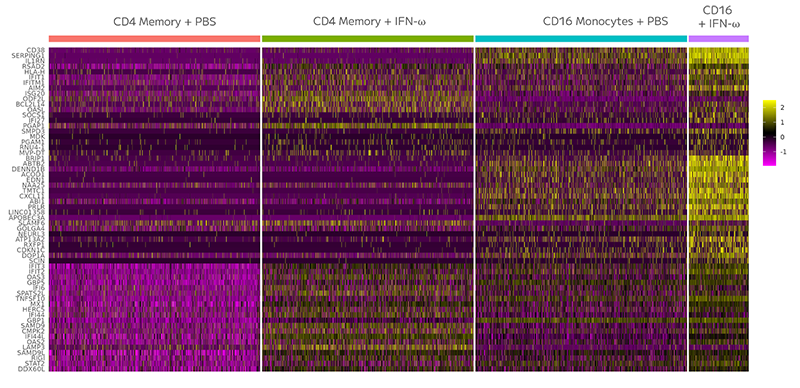Click the SMPD3 gene row label
The image size is (800, 388).
35,131
